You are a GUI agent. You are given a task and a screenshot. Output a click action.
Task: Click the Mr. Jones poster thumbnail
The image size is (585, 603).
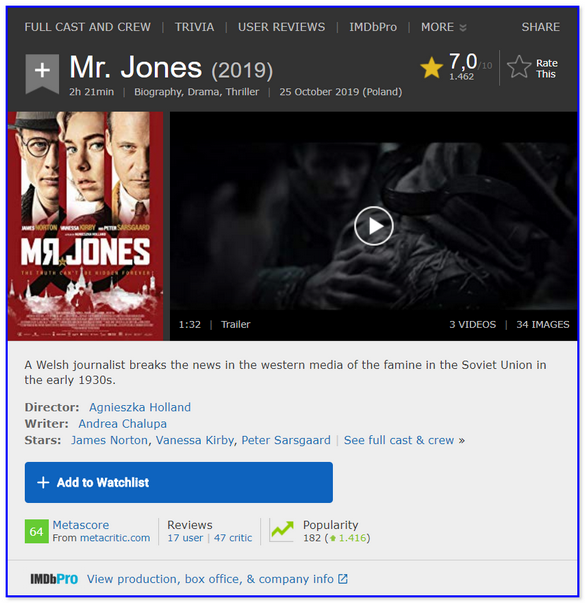tap(85, 226)
